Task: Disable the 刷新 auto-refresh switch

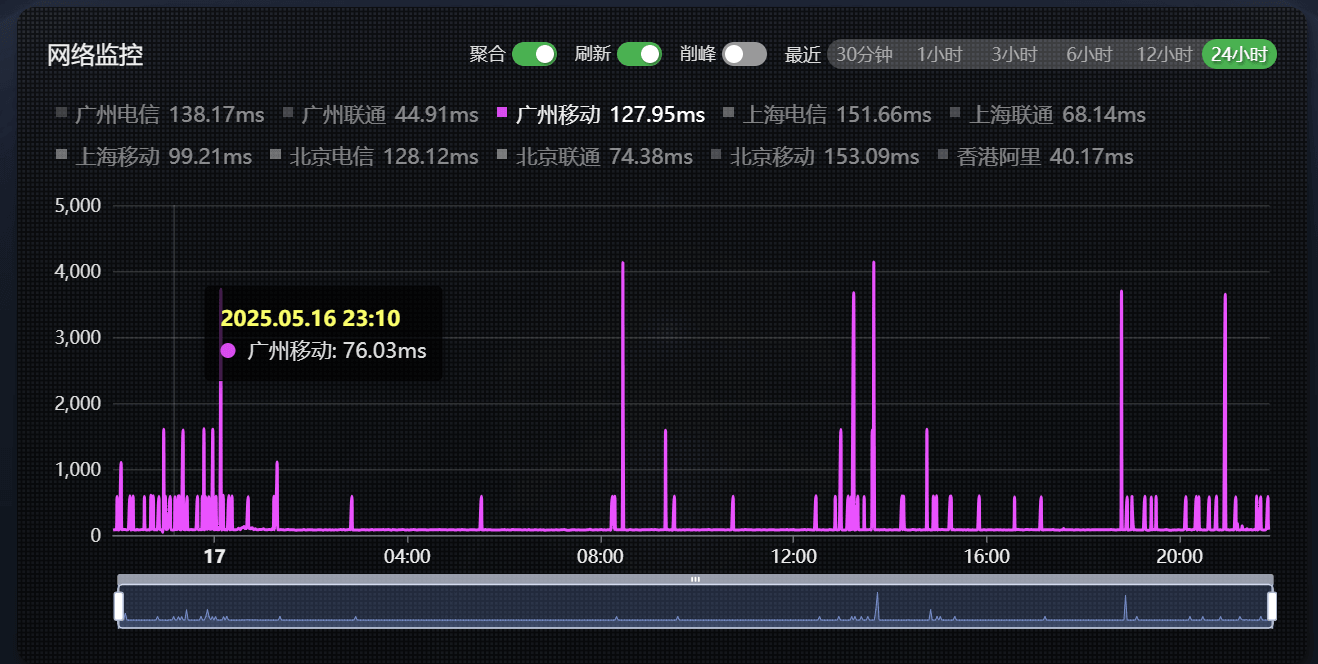Action: 639,54
